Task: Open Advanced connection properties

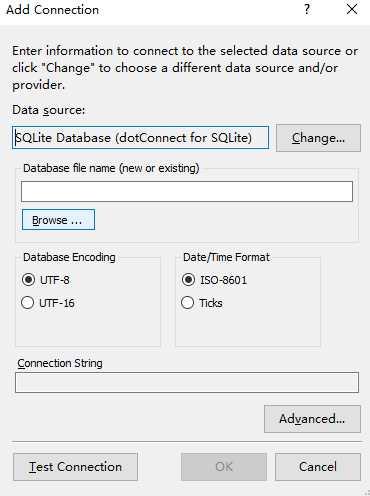Action: click(312, 419)
